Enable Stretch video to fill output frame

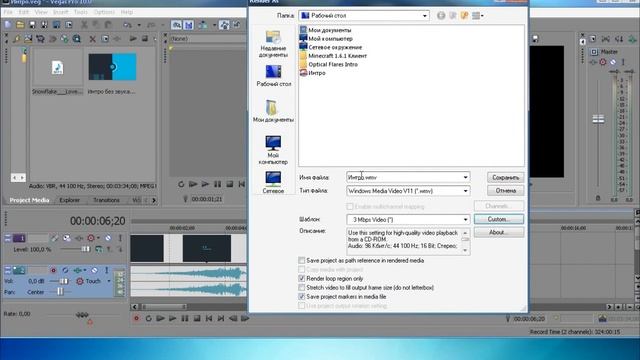click(x=302, y=287)
